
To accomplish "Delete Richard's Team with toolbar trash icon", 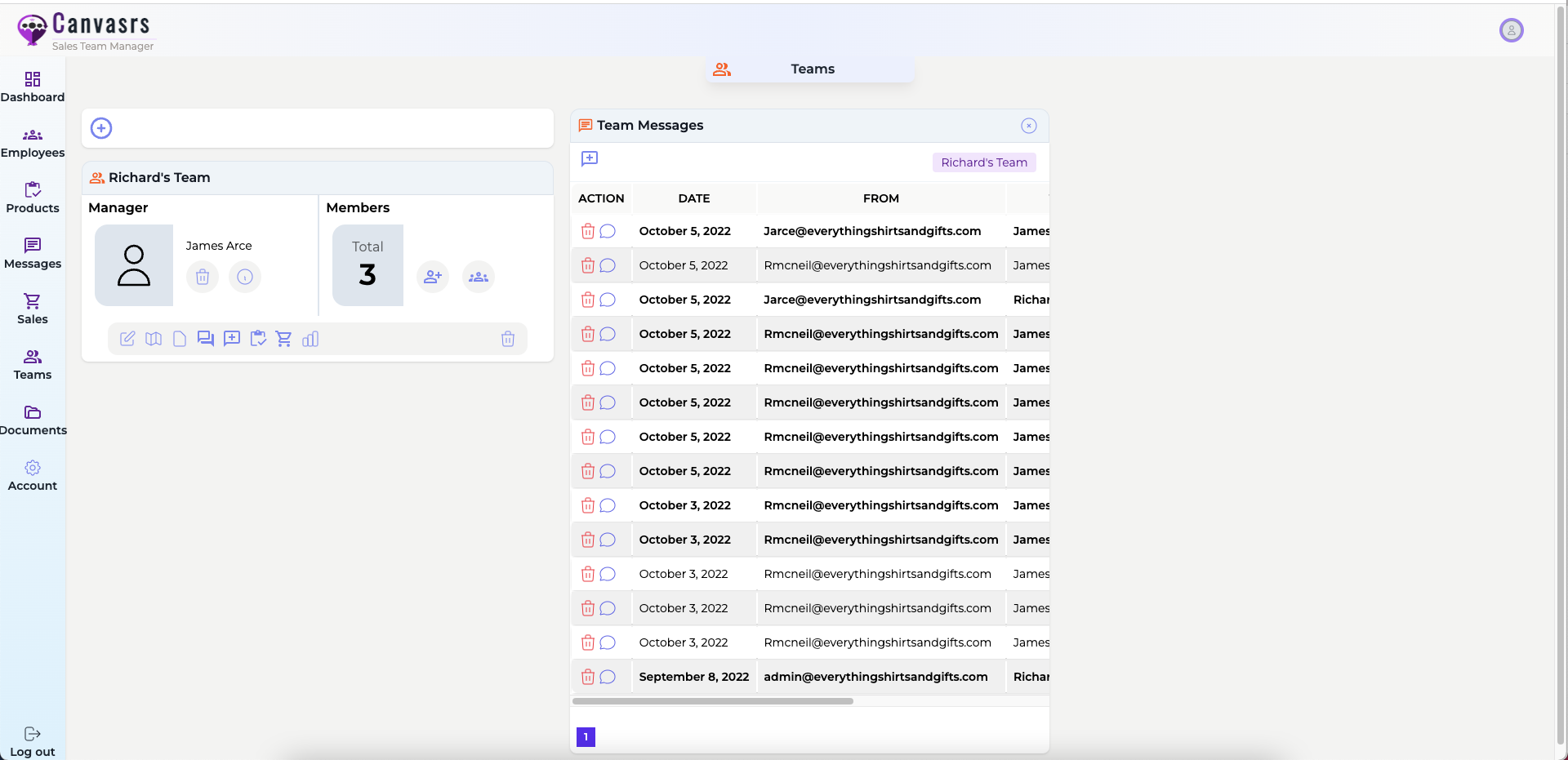I will pos(508,339).
